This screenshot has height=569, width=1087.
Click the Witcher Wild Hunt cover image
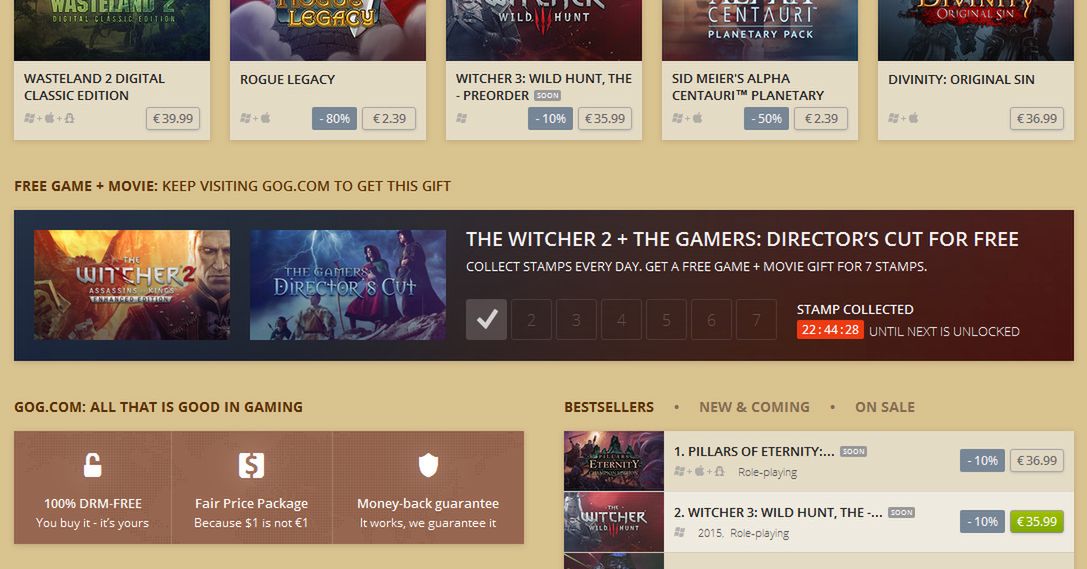(544, 30)
